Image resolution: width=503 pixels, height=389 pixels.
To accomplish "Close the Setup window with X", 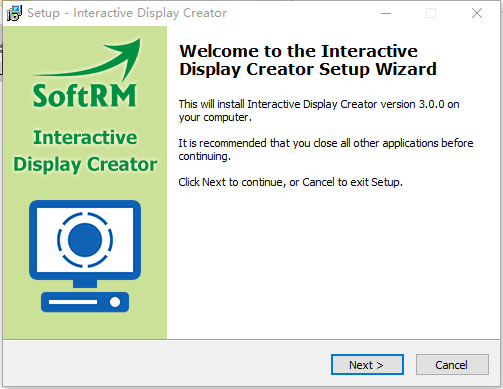I will (x=477, y=13).
